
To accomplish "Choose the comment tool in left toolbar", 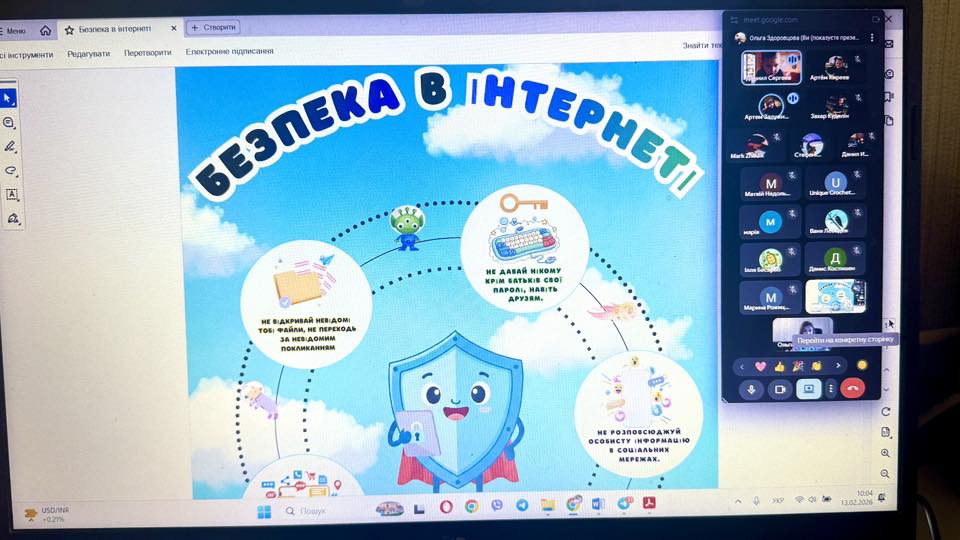I will (10, 122).
